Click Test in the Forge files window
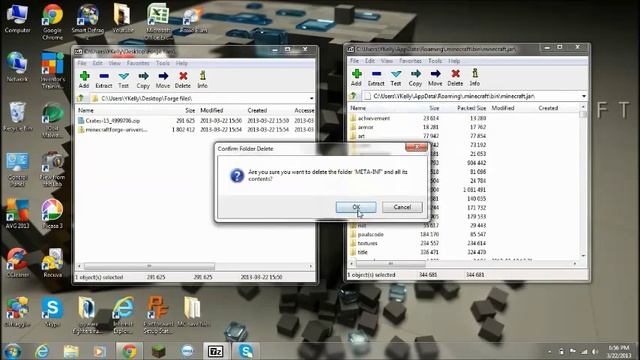640x360 pixels. (123, 79)
